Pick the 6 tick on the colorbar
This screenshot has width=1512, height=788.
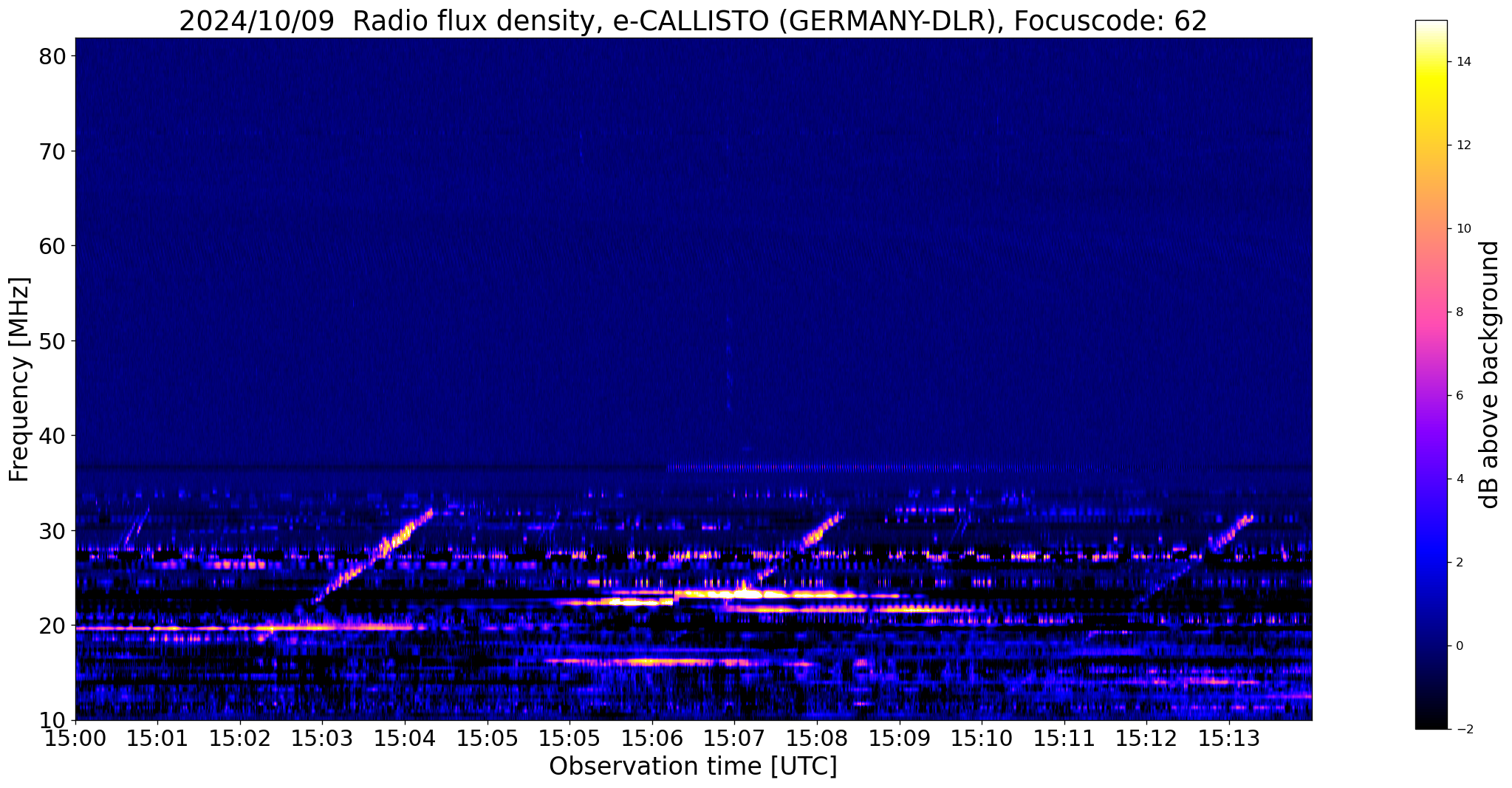pyautogui.click(x=1460, y=396)
